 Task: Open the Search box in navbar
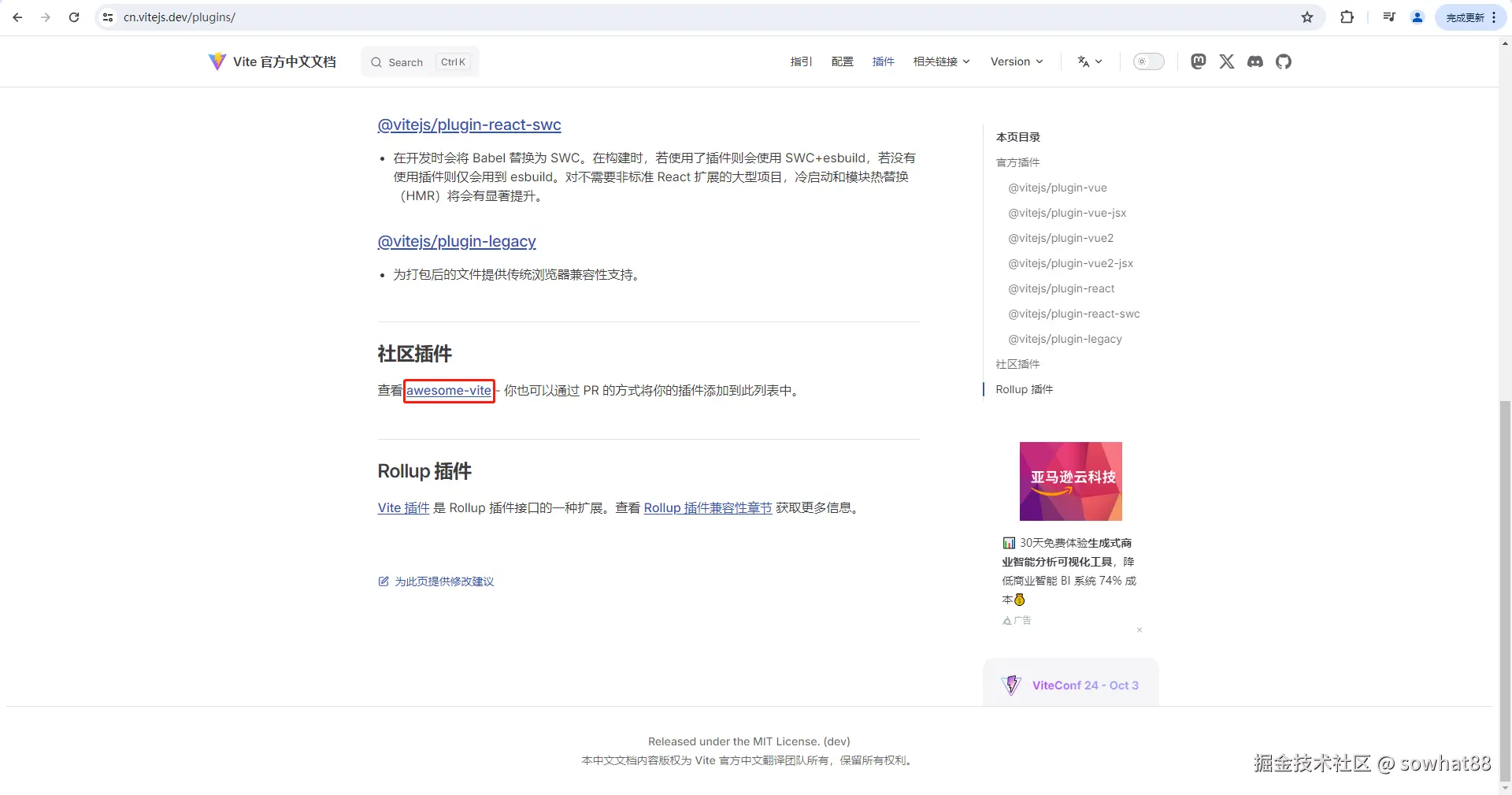coord(420,62)
